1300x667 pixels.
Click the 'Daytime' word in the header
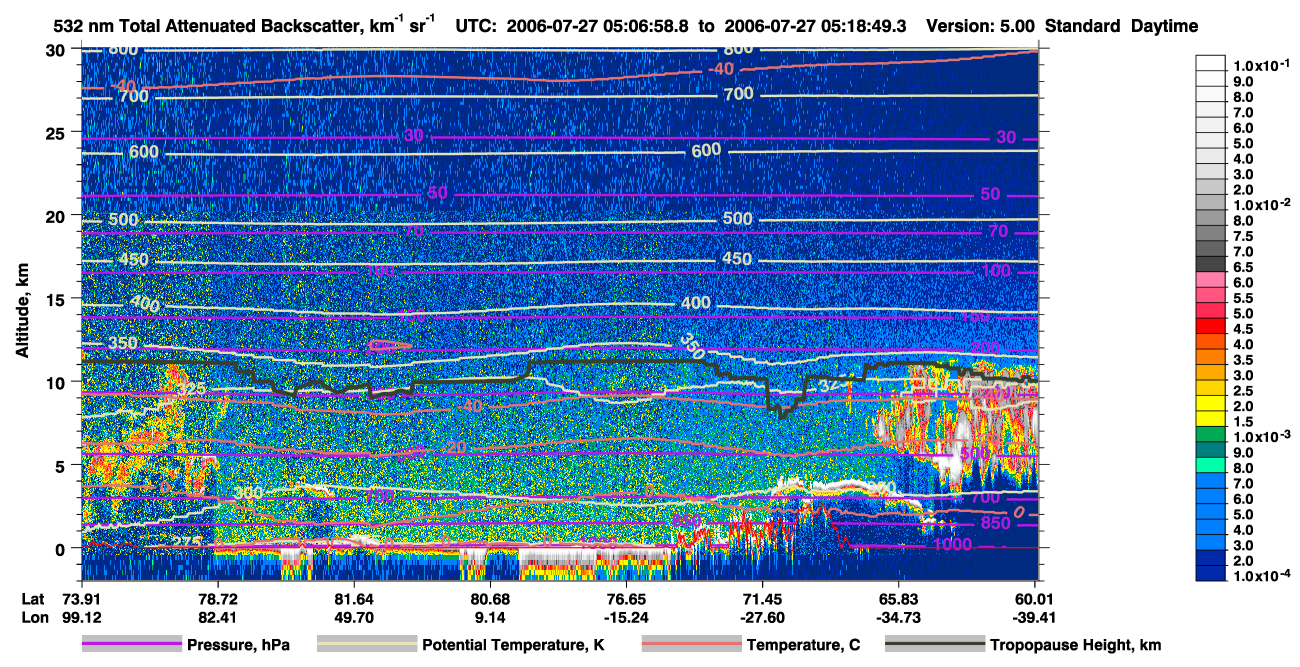[x=1165, y=26]
